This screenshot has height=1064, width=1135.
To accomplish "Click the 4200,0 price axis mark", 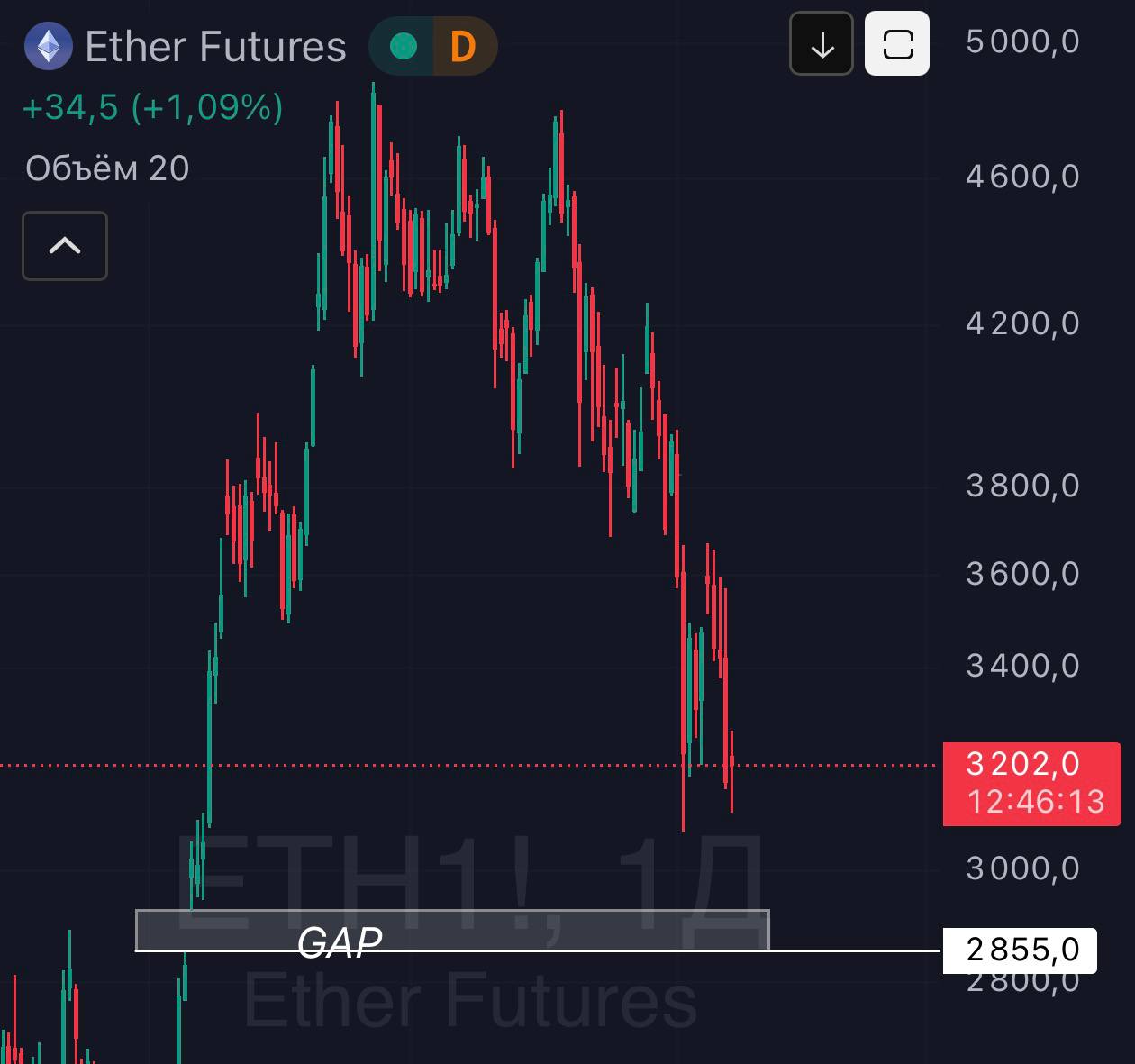I will point(1022,323).
